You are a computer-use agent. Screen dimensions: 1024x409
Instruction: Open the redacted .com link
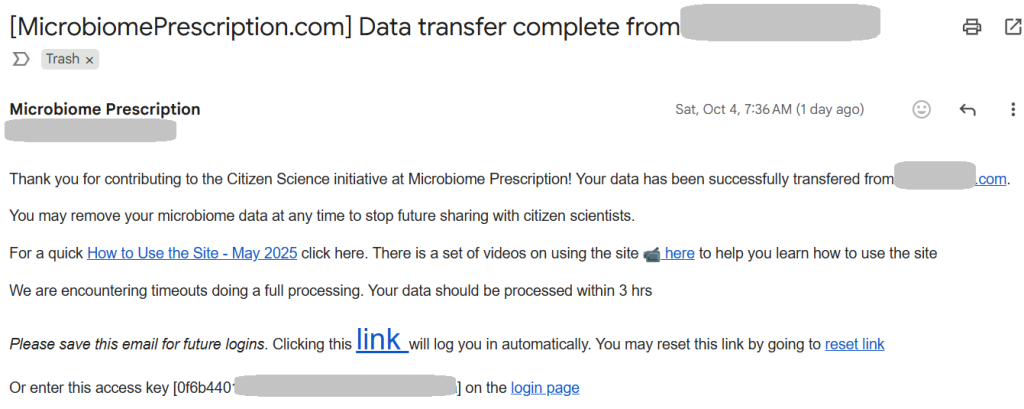click(x=990, y=180)
